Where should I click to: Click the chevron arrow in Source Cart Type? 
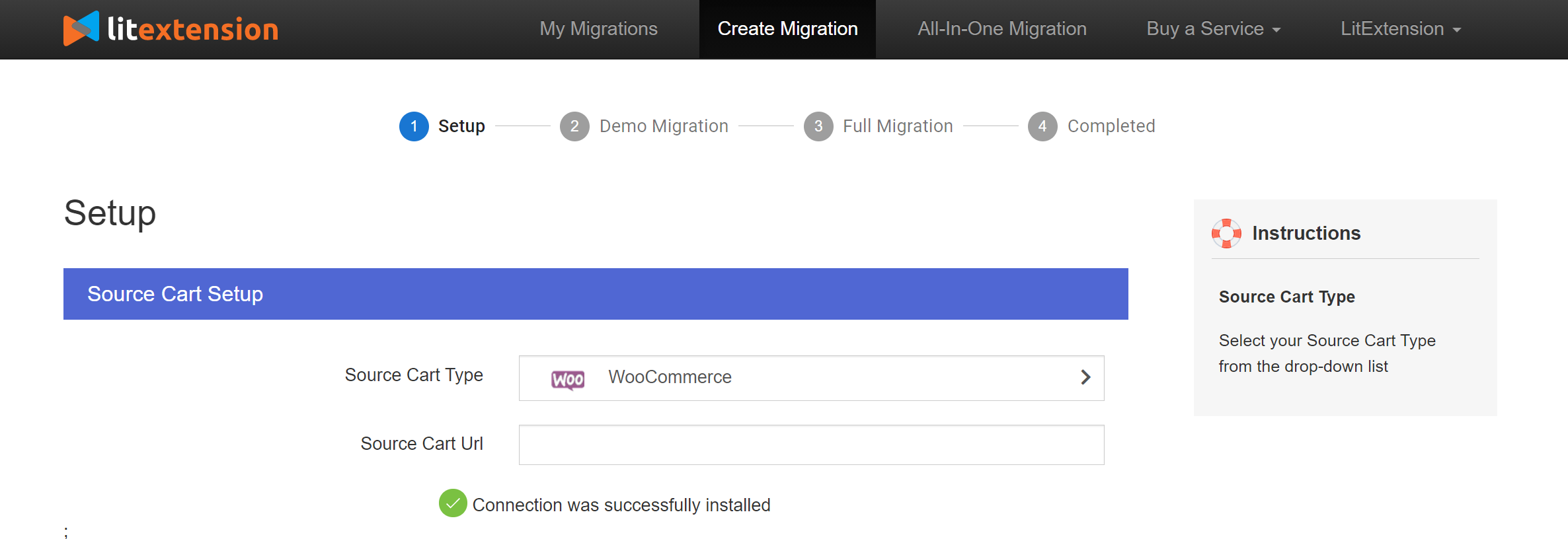[x=1085, y=377]
